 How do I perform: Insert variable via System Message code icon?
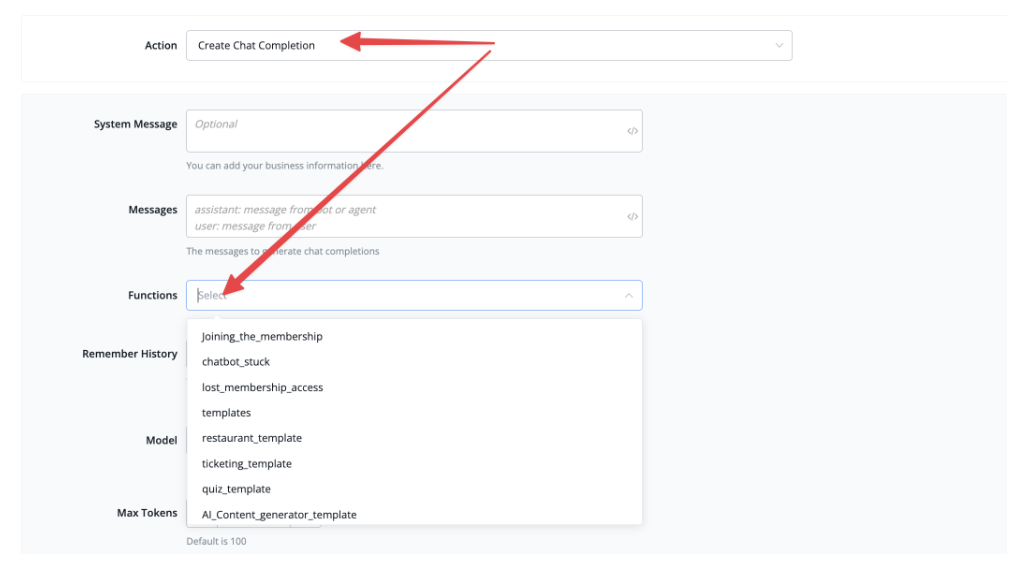coord(632,131)
